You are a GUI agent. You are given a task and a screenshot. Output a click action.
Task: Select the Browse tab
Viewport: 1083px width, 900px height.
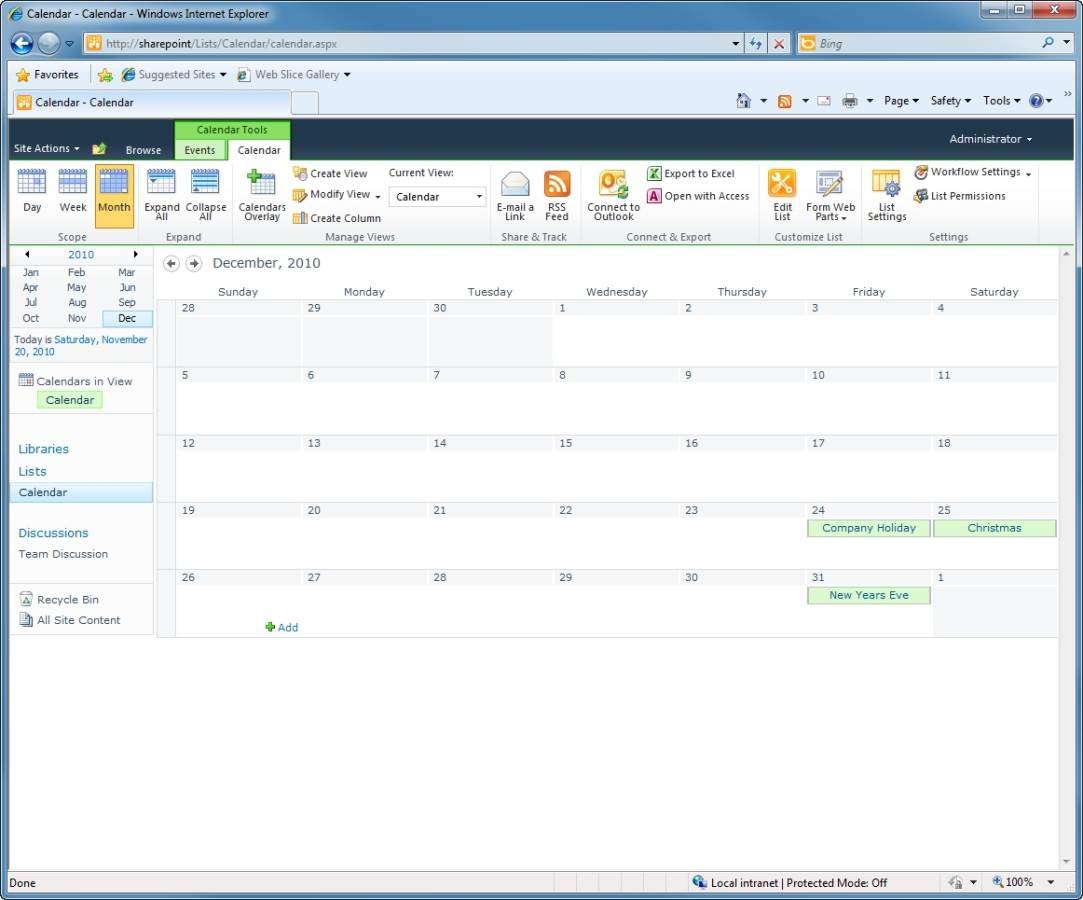143,150
